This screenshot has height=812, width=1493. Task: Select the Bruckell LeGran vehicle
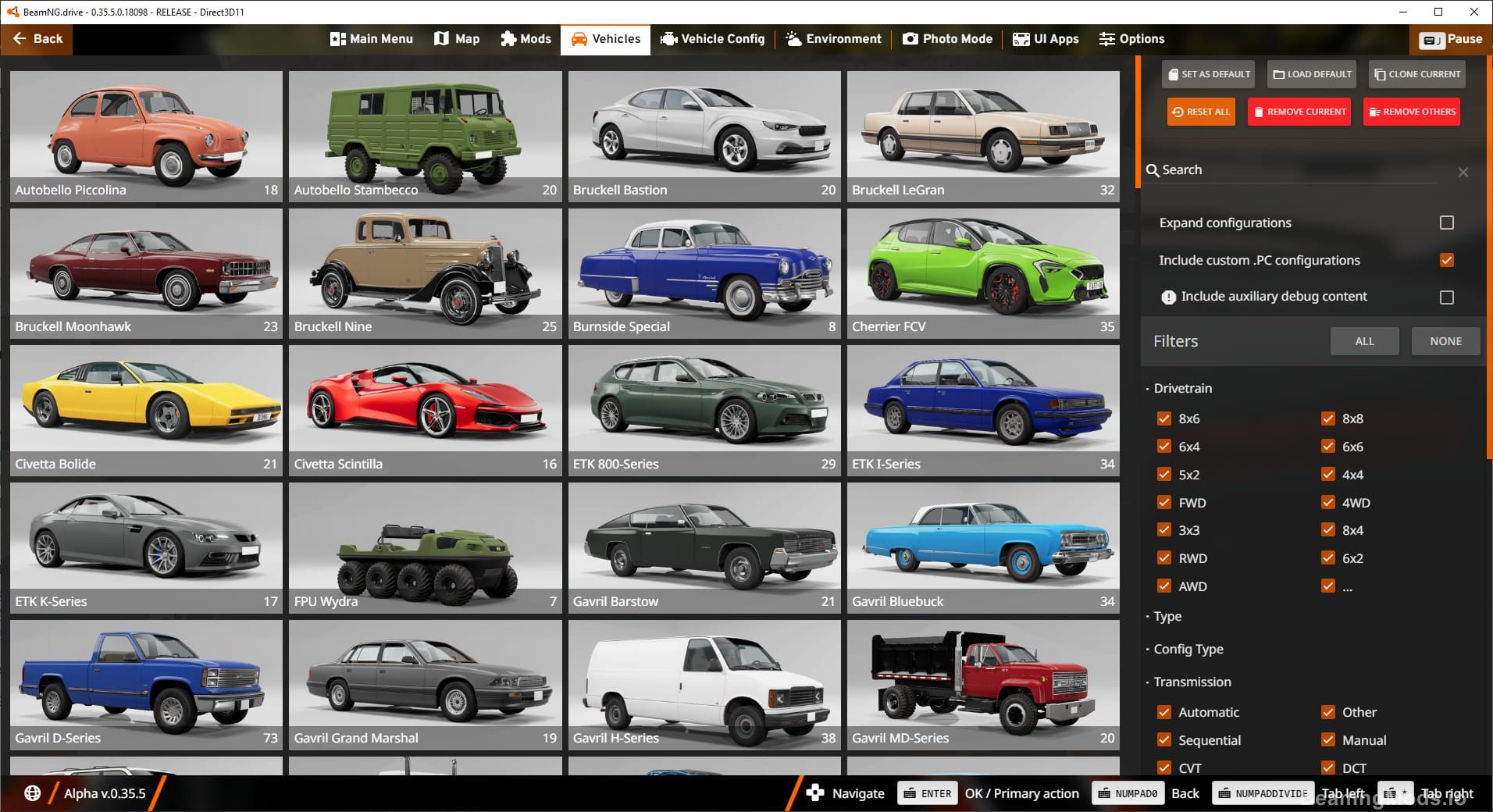click(983, 136)
